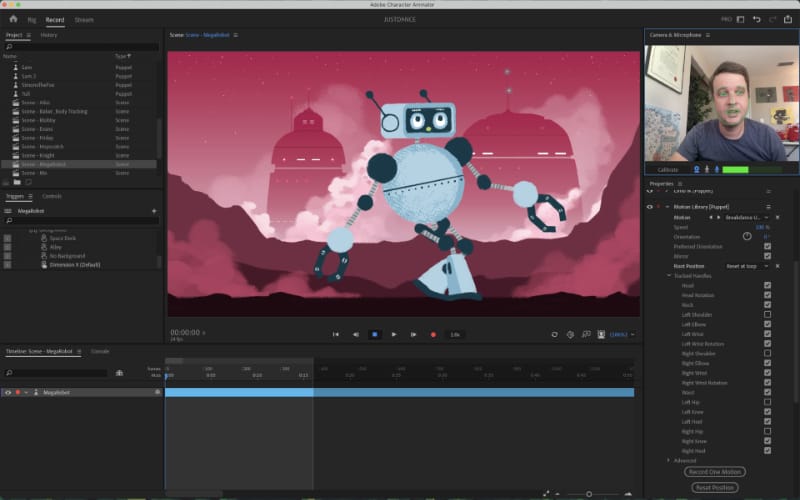The image size is (800, 500).
Task: Open the Root Position dropdown
Action: [747, 266]
